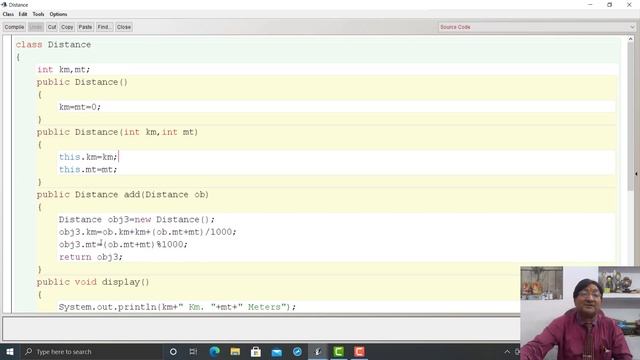Image resolution: width=640 pixels, height=360 pixels.
Task: Click the Copy toolbar button
Action: tap(67, 27)
